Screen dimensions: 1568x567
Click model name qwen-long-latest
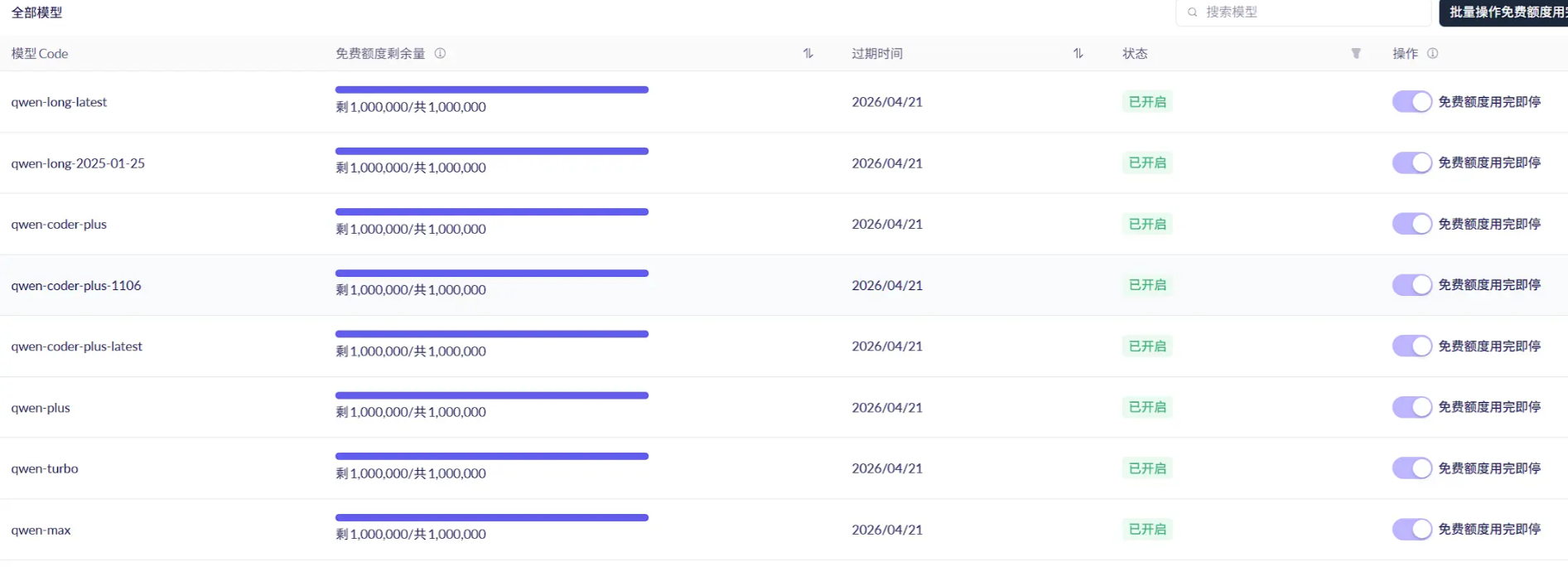[59, 102]
